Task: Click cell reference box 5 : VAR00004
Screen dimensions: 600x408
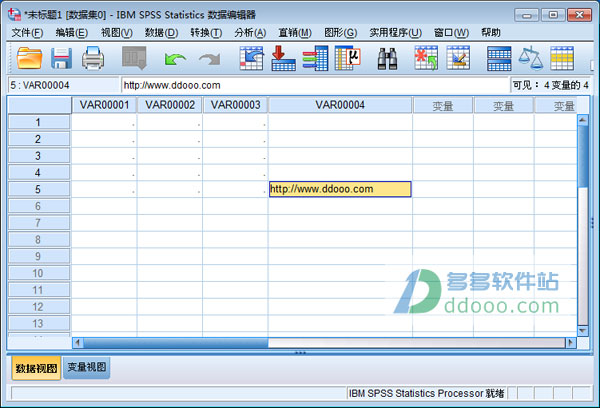Action: [64, 85]
